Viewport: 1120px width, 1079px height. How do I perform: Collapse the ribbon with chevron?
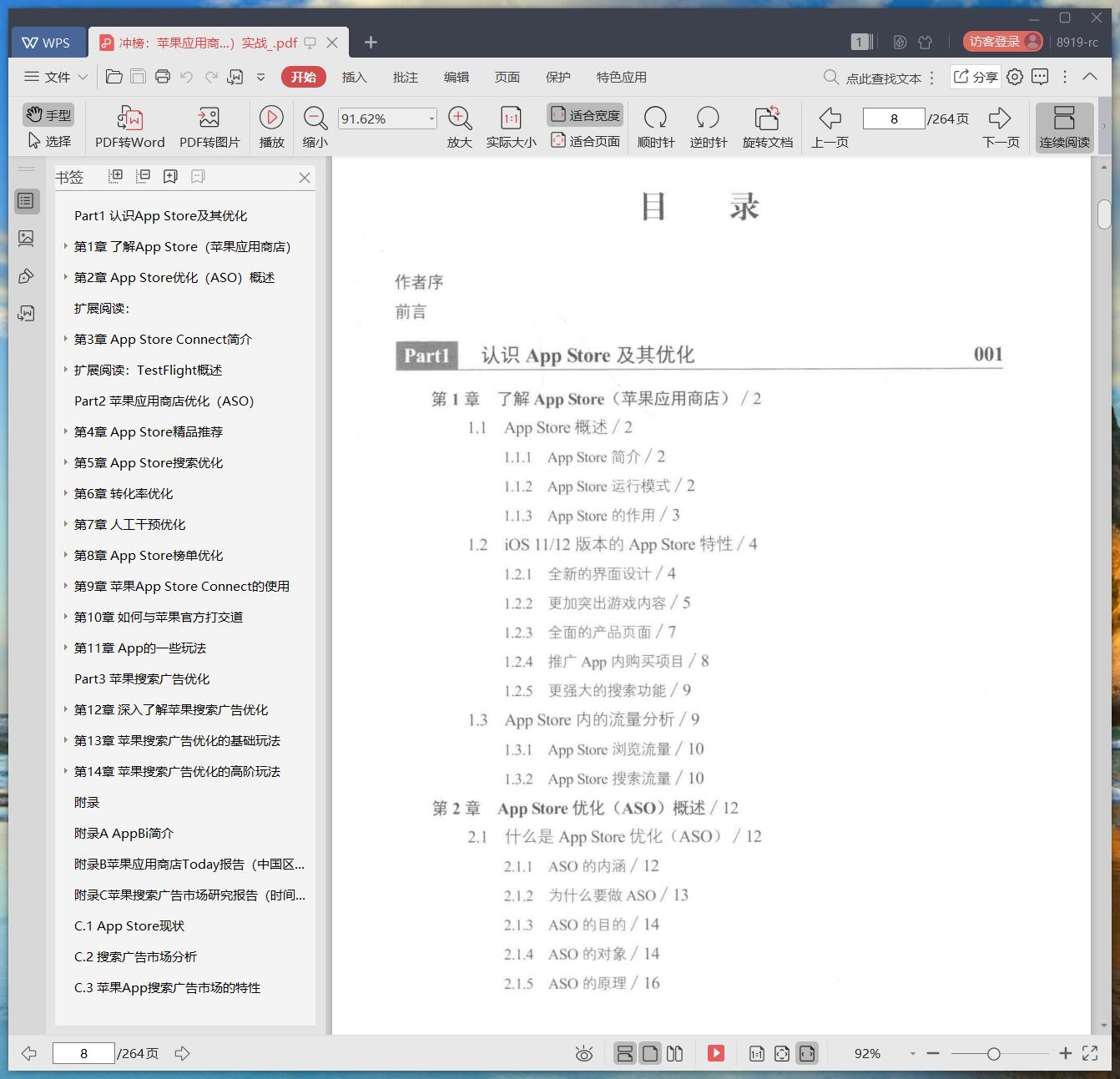(x=1090, y=77)
